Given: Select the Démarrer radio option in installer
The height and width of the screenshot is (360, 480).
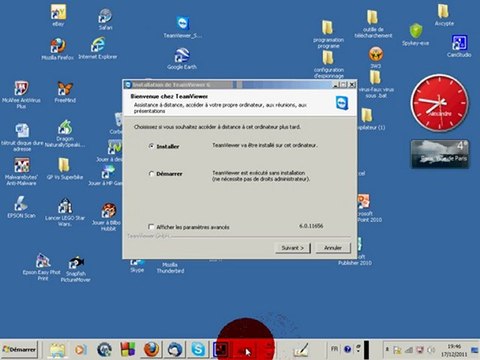Looking at the screenshot, I should pyautogui.click(x=151, y=174).
